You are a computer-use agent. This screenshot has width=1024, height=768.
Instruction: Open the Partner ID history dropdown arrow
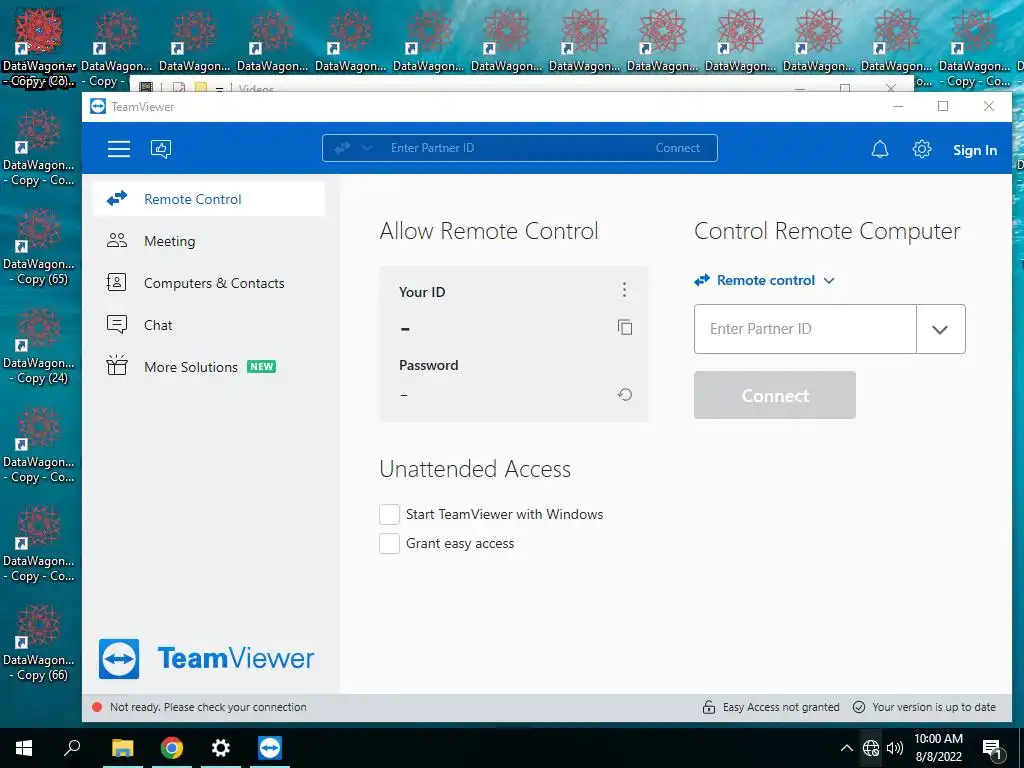click(940, 329)
